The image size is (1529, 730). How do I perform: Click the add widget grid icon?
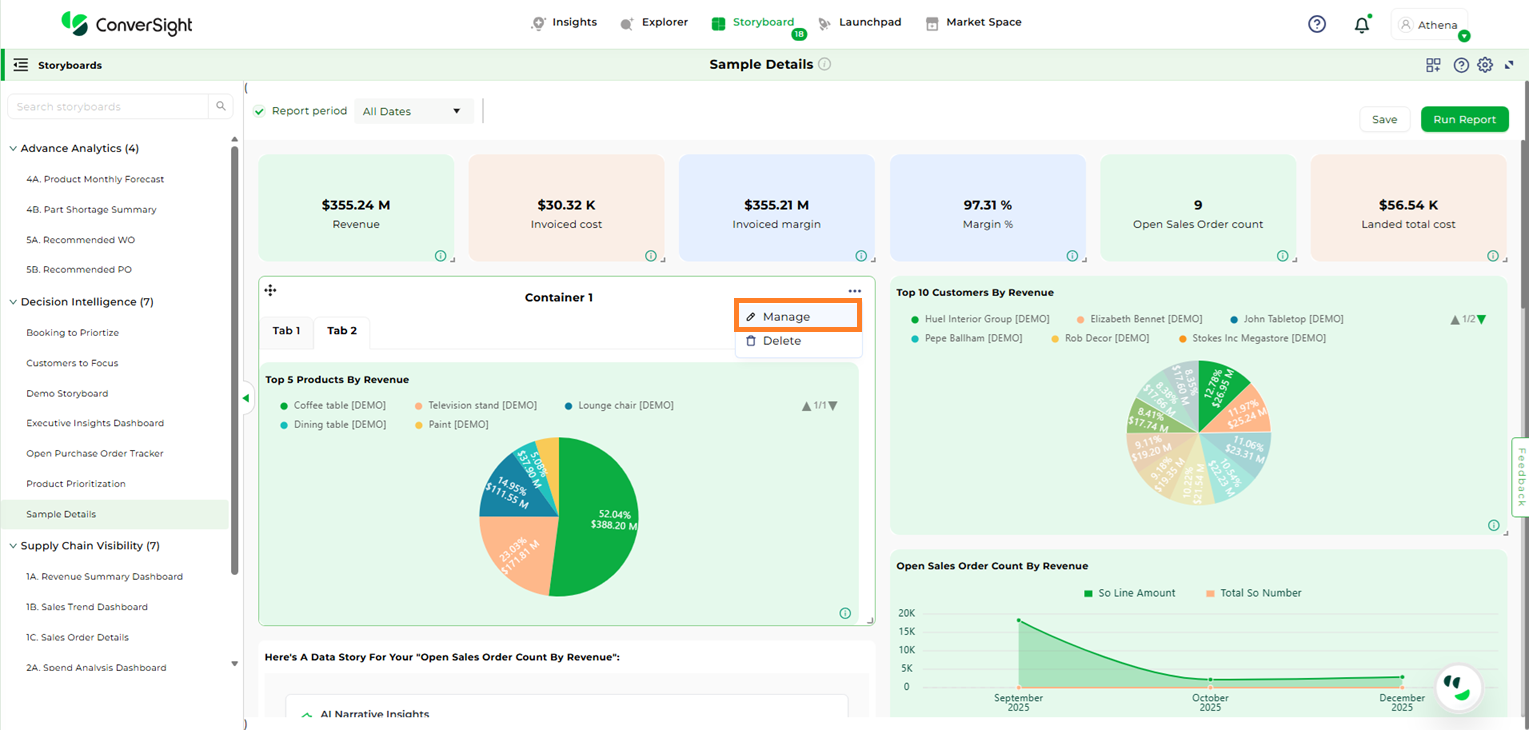(x=1433, y=65)
